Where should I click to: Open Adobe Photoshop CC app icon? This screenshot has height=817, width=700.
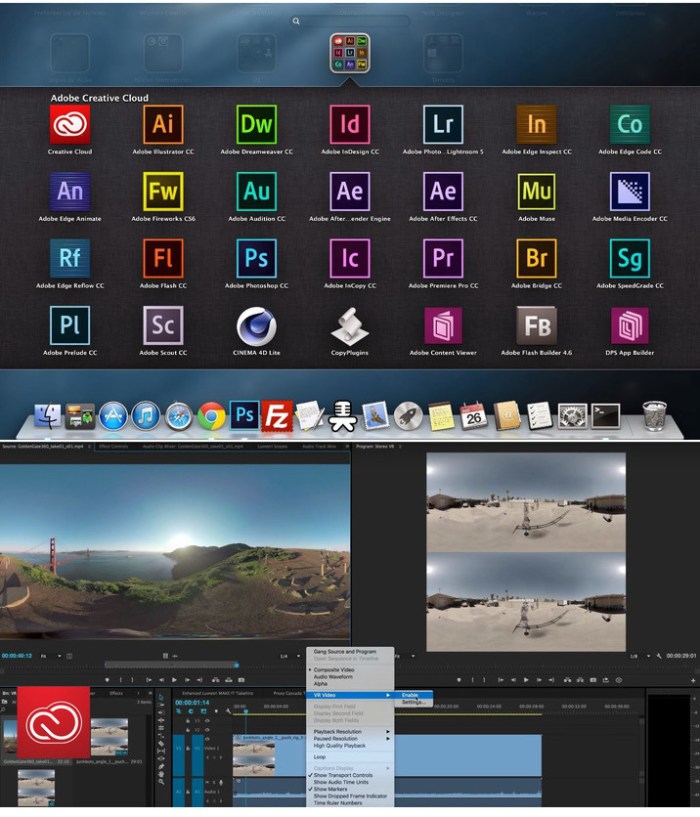click(x=256, y=258)
